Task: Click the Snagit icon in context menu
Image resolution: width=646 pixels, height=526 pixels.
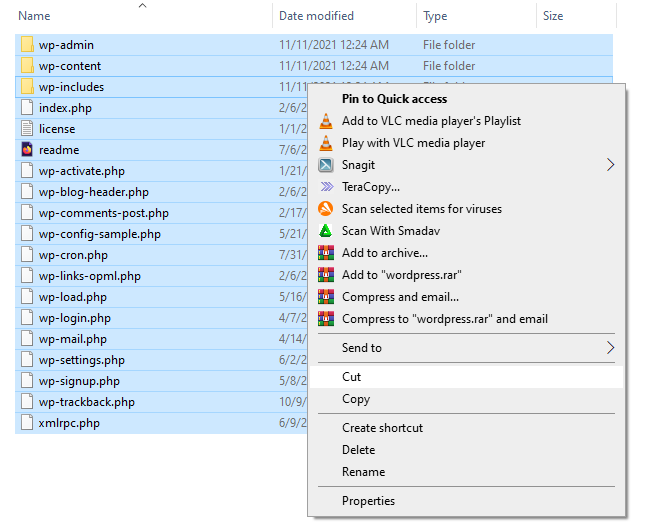Action: click(325, 165)
